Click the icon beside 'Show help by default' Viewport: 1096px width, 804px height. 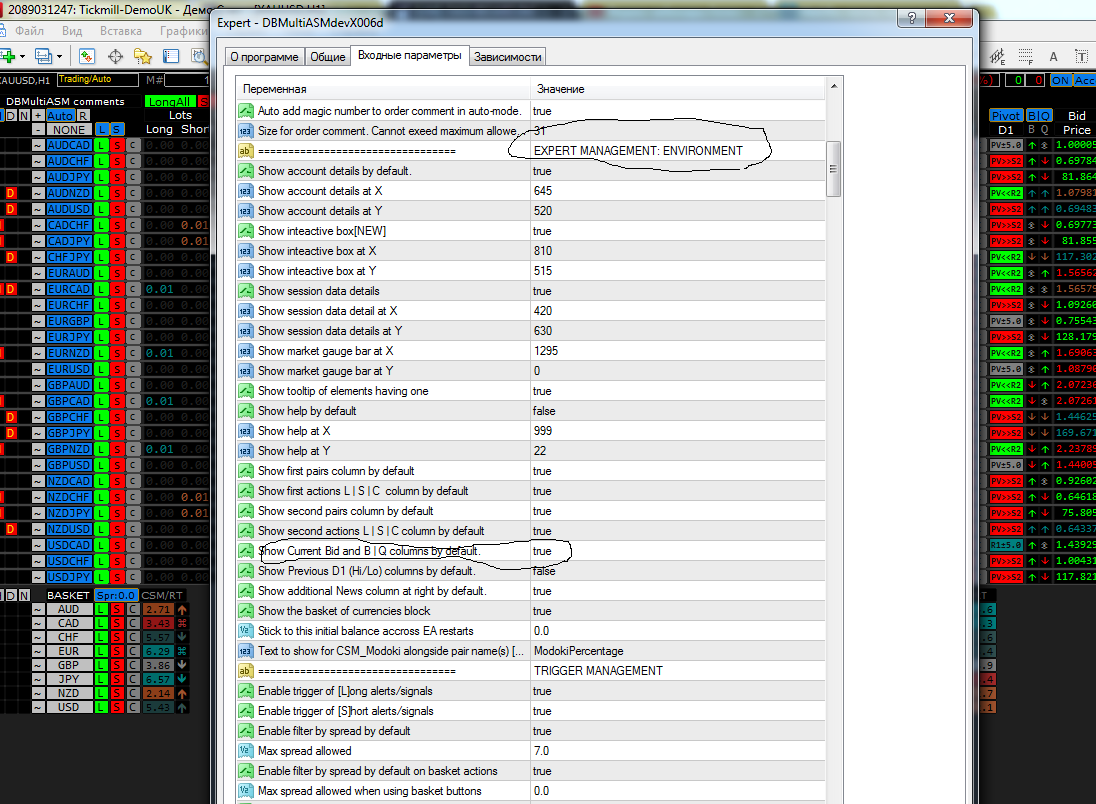click(245, 411)
